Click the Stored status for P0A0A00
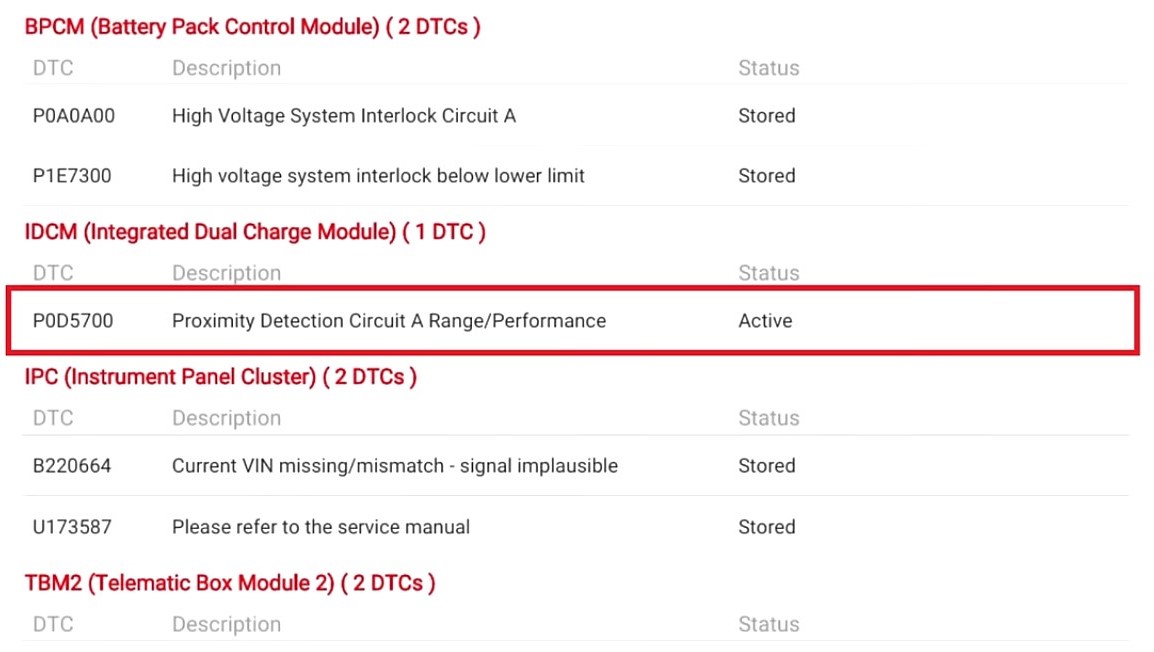The width and height of the screenshot is (1154, 652). (x=767, y=116)
